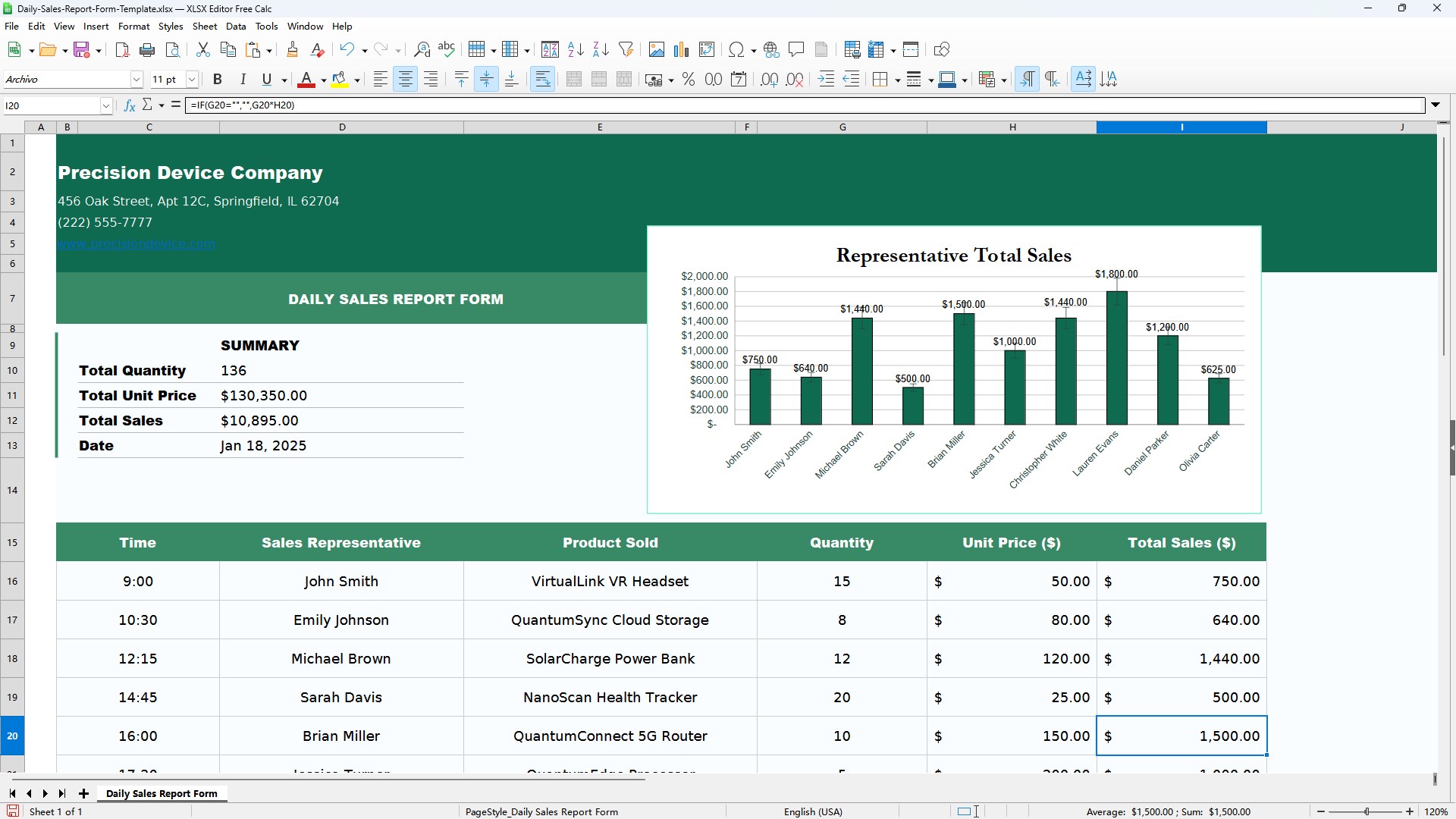This screenshot has width=1456, height=819.
Task: Open the Data menu
Action: coord(236,27)
